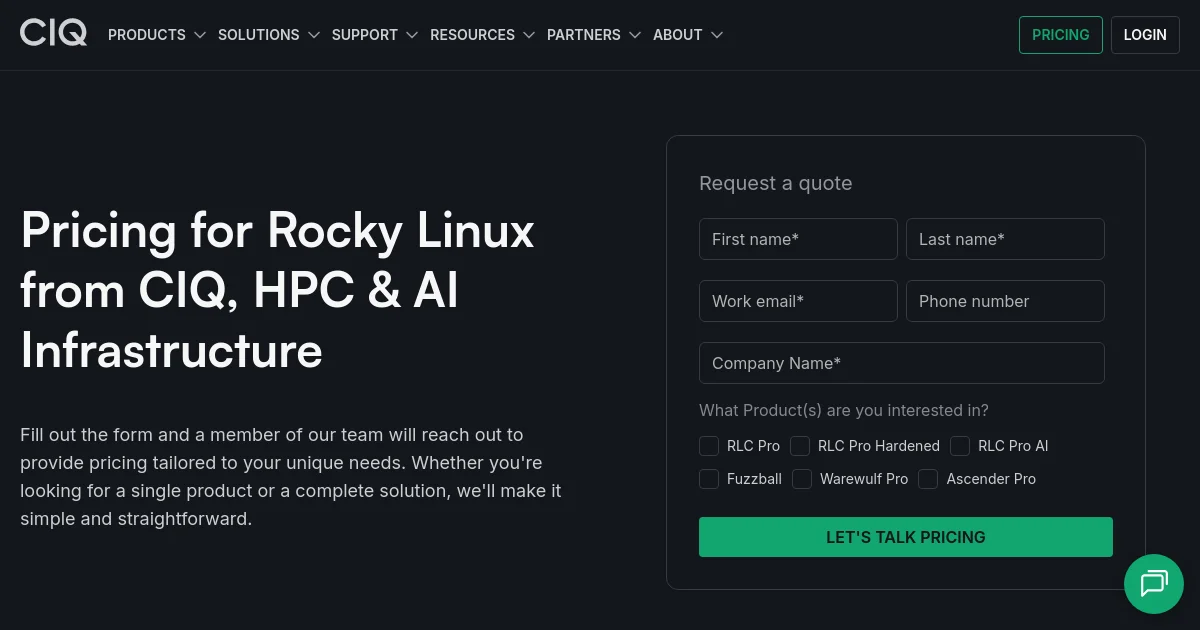
Task: Expand the chevron next to Products
Action: (x=199, y=35)
